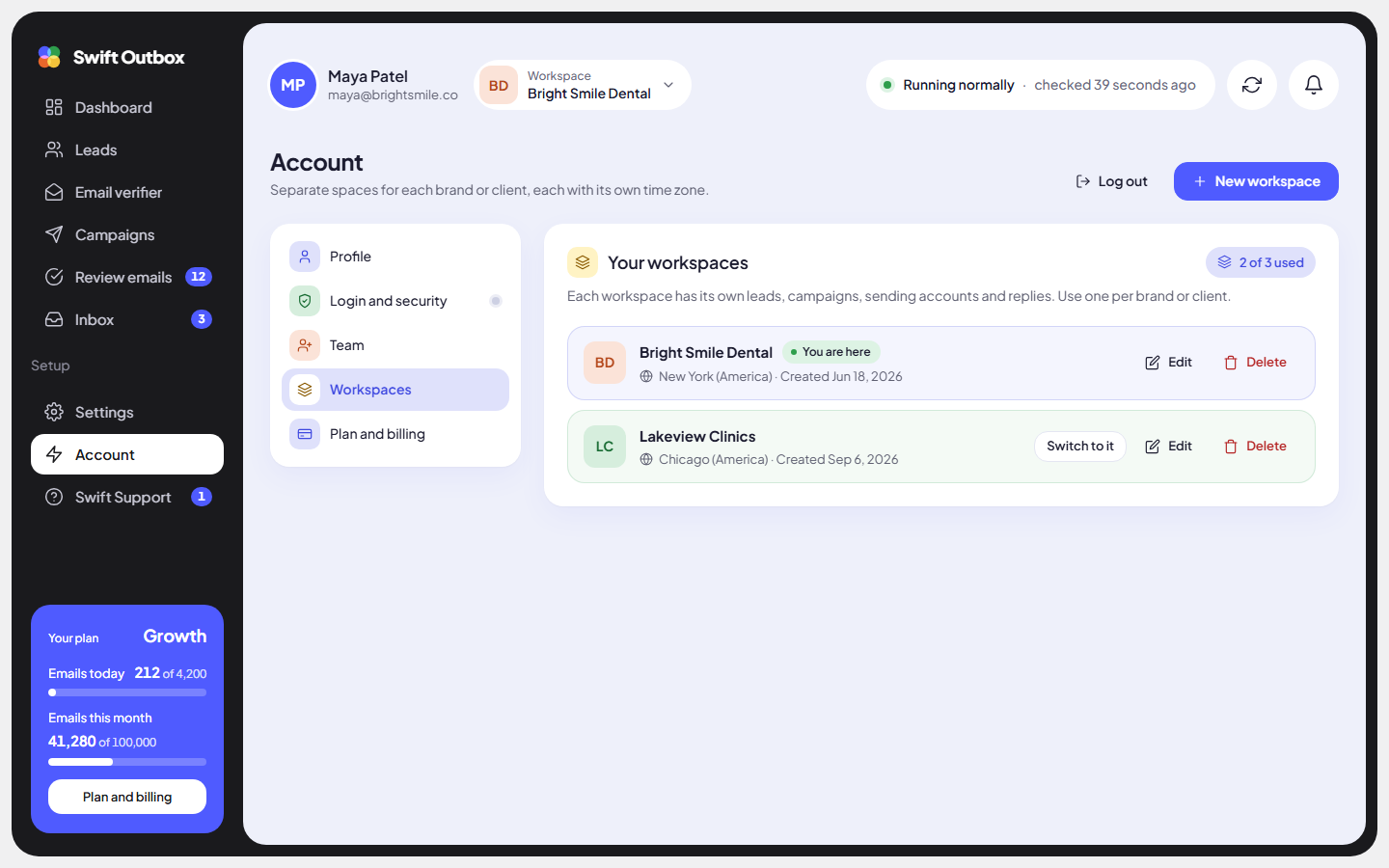Click the Swift Outbox logo icon
The image size is (1389, 868).
pos(49,57)
